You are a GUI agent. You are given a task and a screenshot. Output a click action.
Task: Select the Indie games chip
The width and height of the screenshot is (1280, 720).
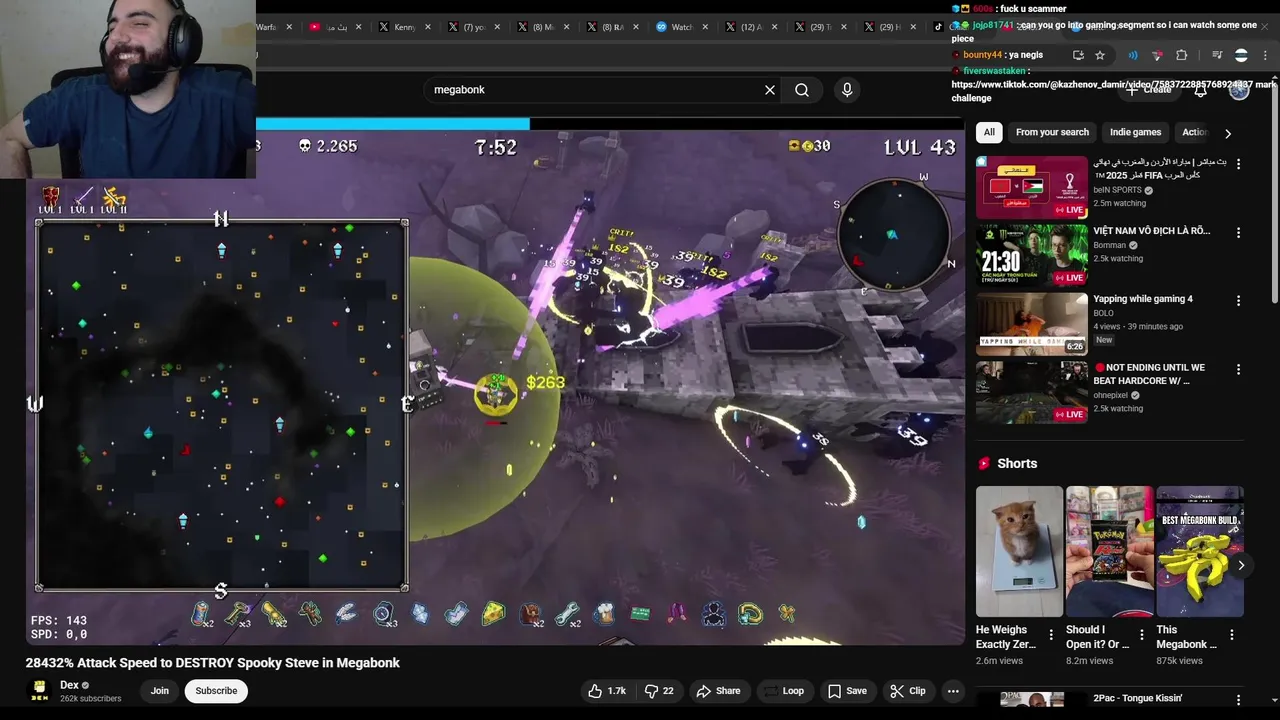click(1135, 132)
